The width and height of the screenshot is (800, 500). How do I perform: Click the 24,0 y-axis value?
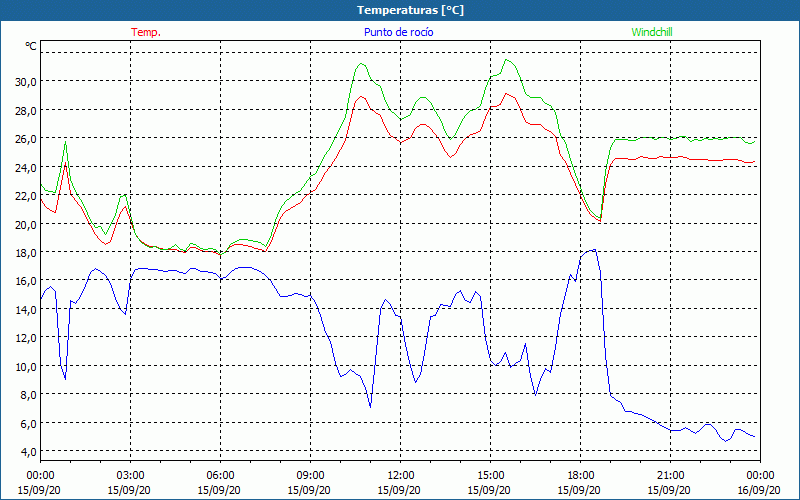[26, 167]
